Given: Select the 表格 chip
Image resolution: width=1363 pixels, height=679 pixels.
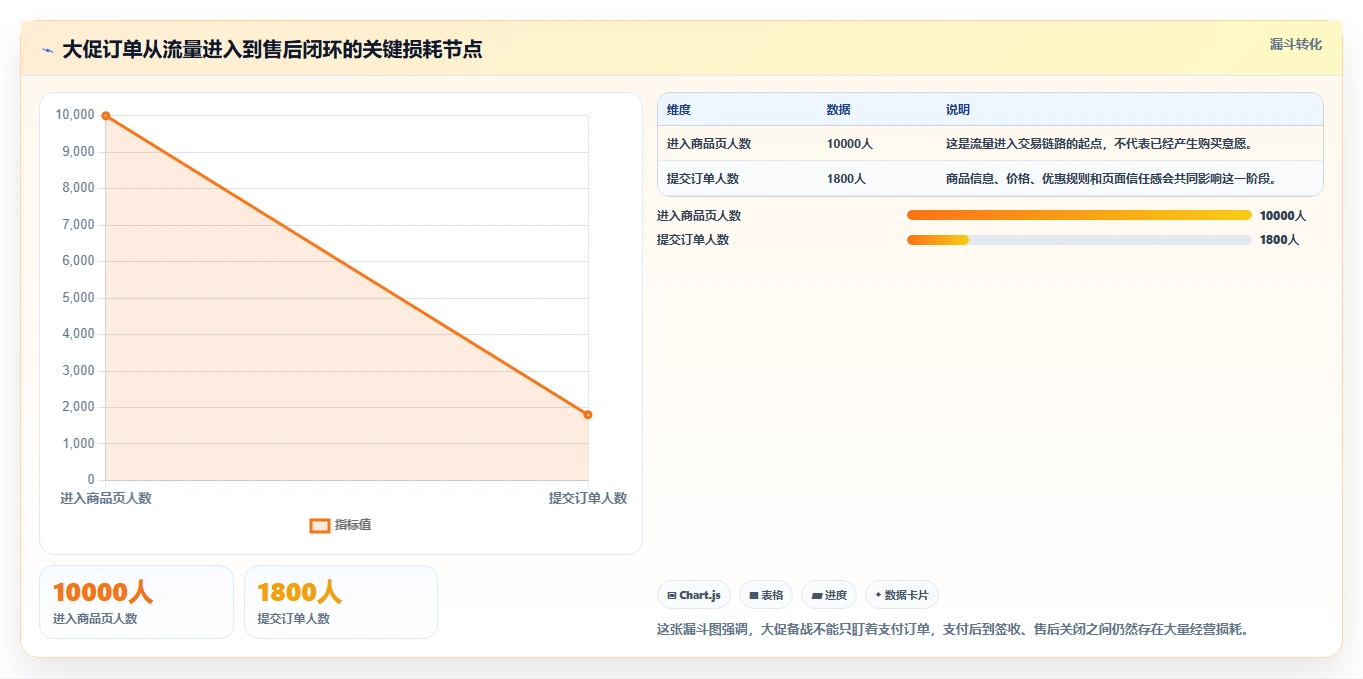Looking at the screenshot, I should click(766, 595).
